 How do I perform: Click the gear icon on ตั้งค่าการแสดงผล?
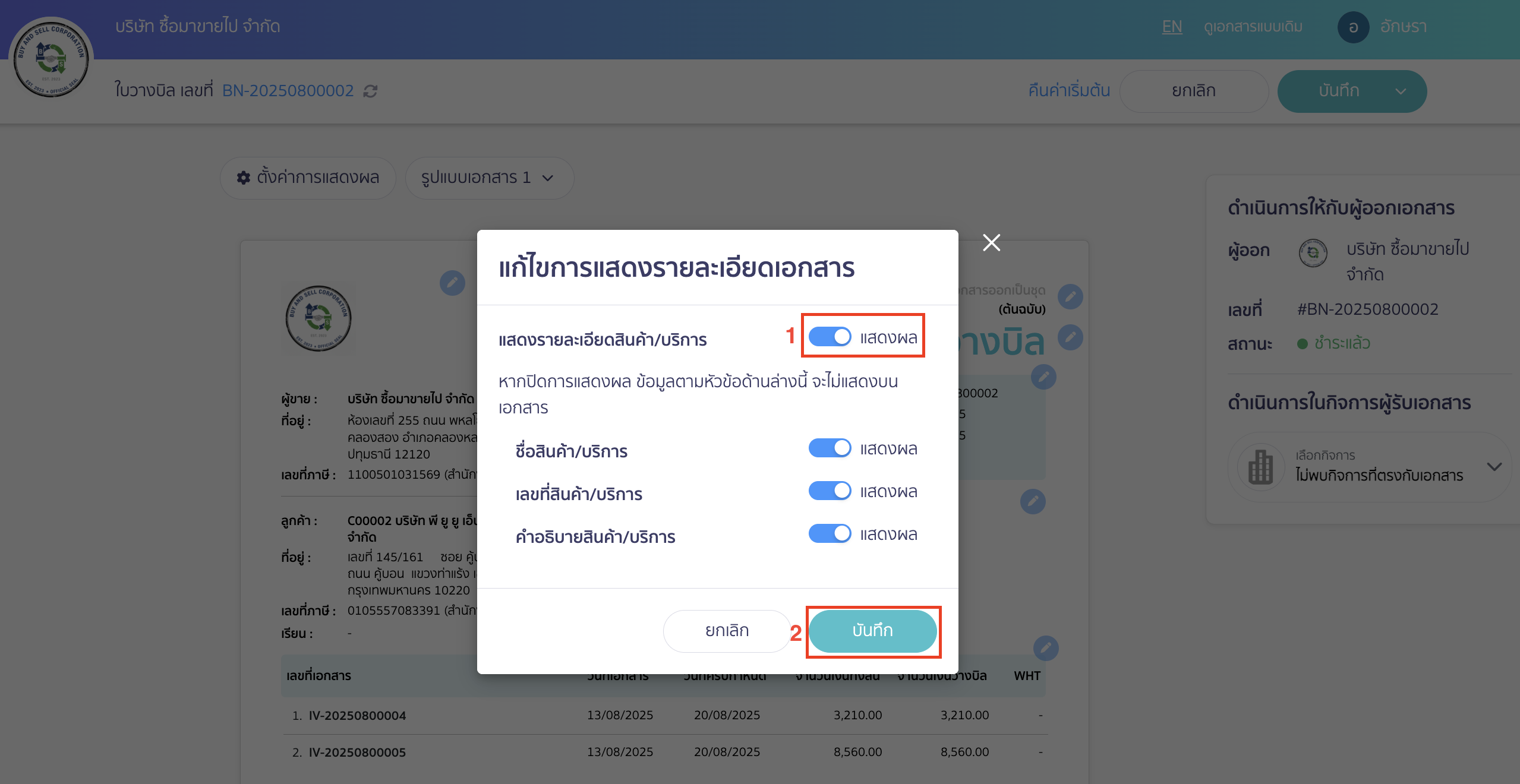click(244, 178)
